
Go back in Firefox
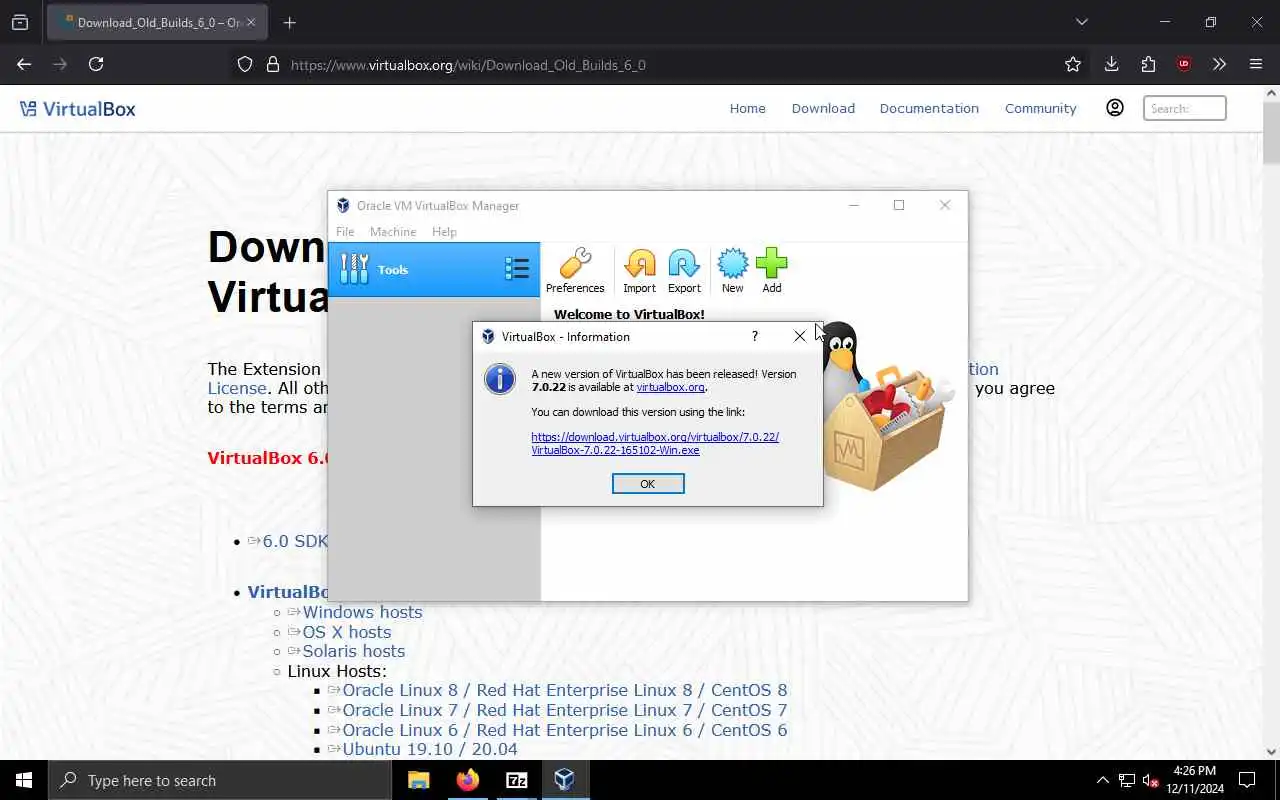24,64
